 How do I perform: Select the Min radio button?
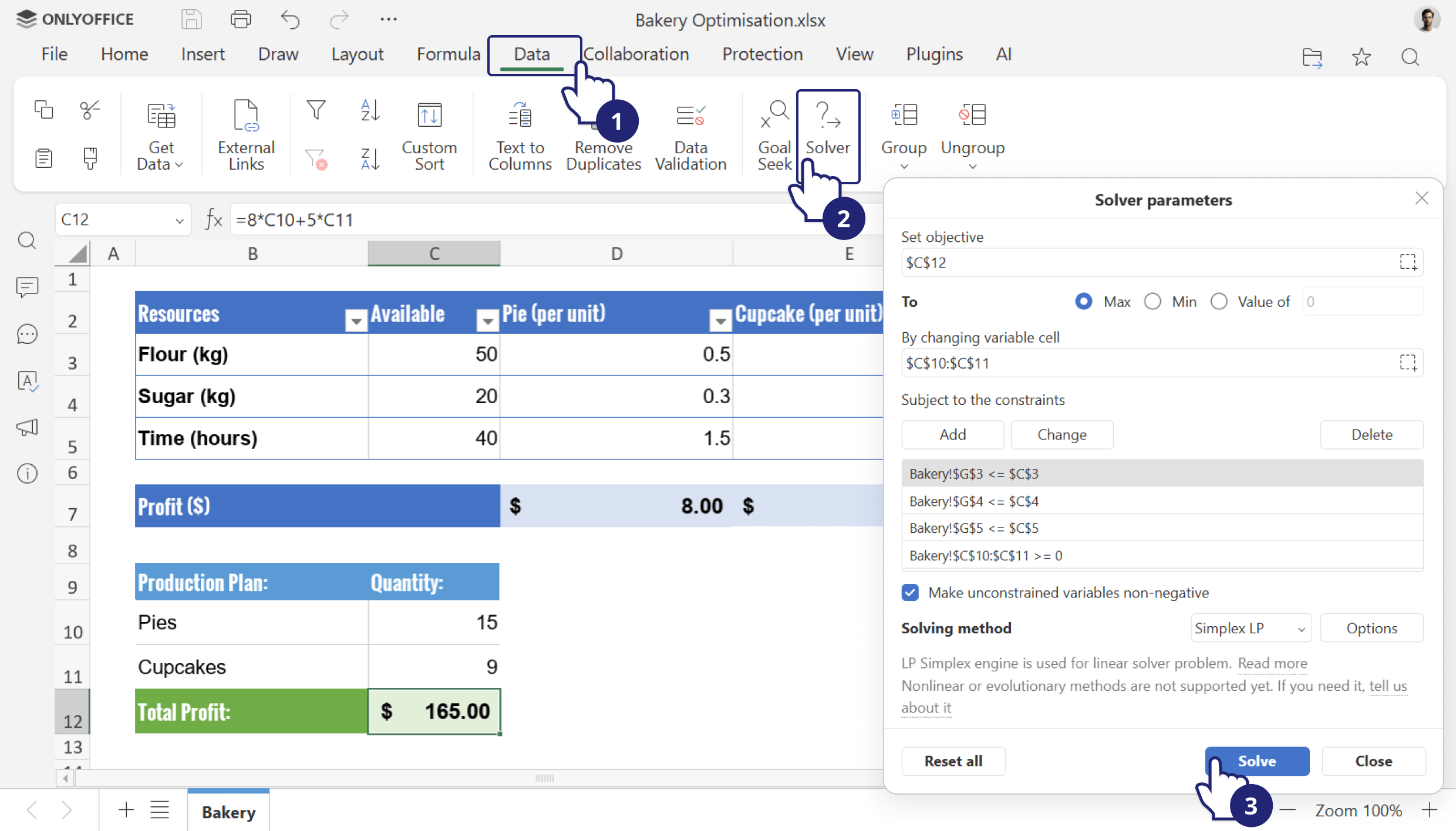(x=1152, y=302)
